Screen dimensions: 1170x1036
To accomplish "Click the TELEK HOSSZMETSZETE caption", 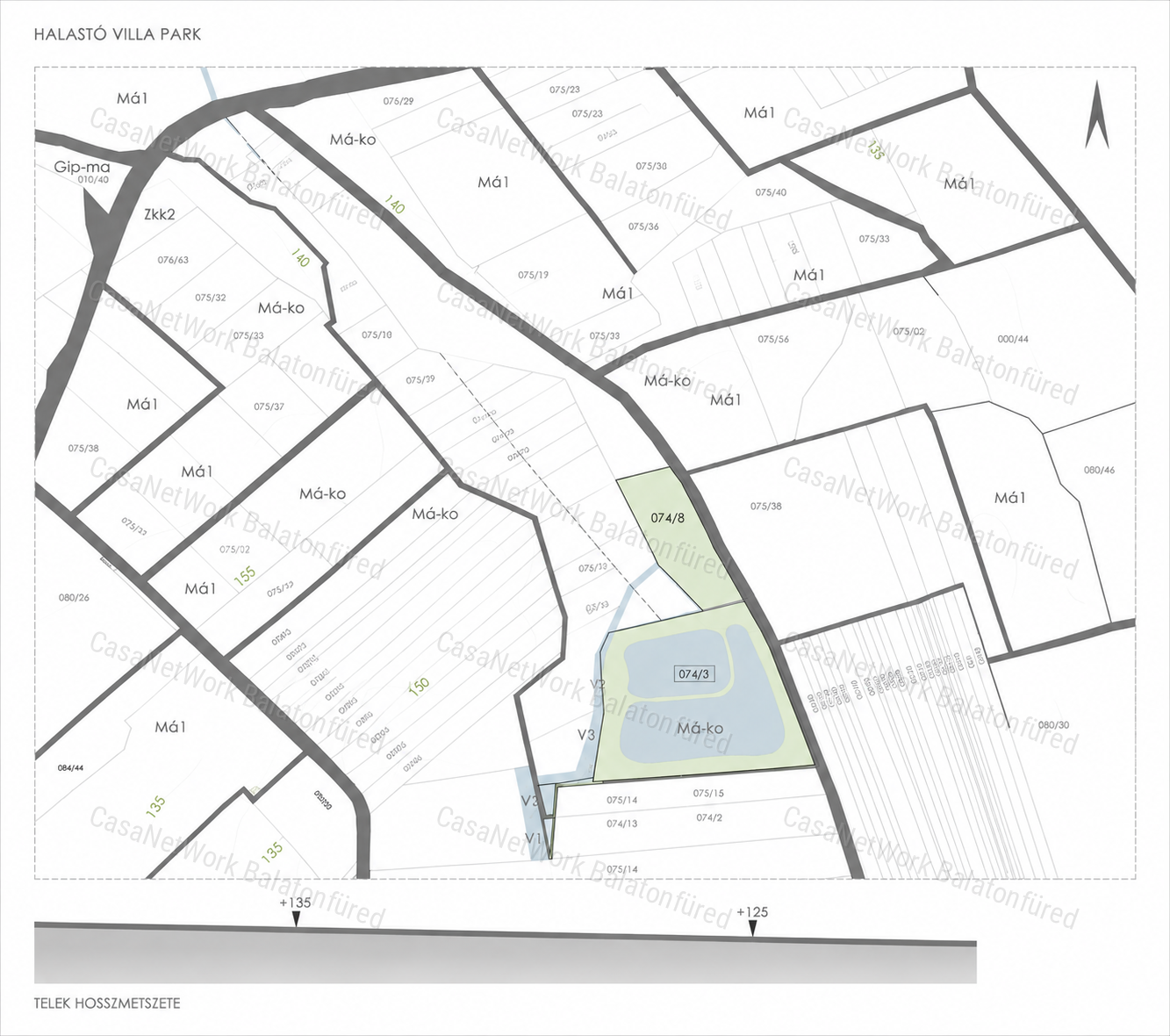I will pos(107,1003).
